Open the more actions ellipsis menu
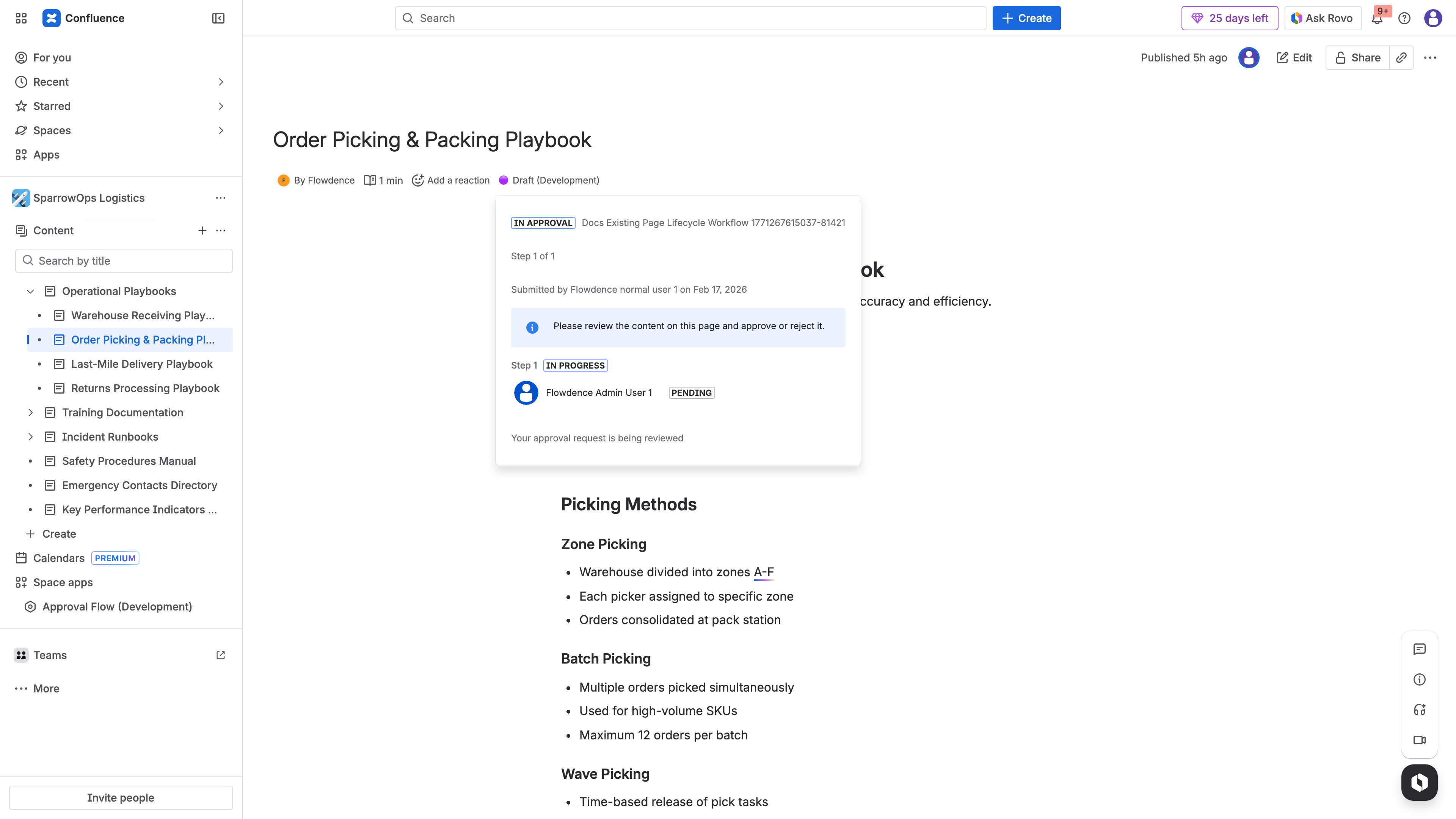This screenshot has height=819, width=1456. 1431,57
